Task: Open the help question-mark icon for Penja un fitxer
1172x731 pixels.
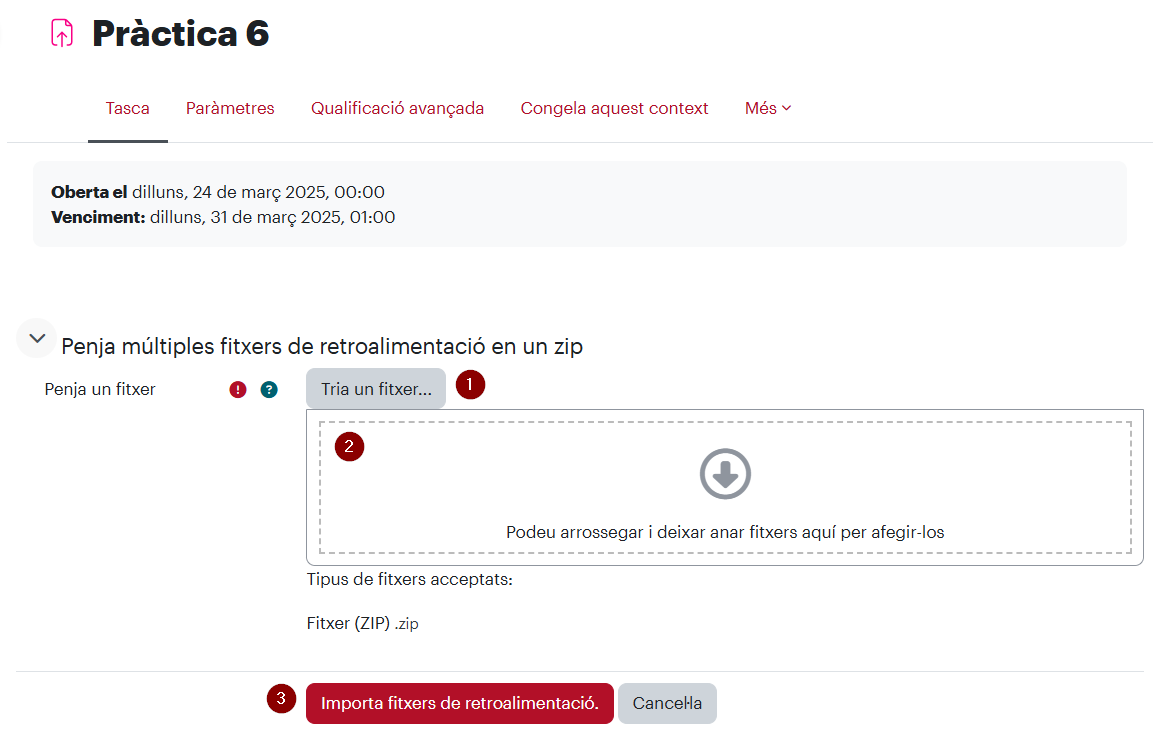Action: click(x=269, y=389)
